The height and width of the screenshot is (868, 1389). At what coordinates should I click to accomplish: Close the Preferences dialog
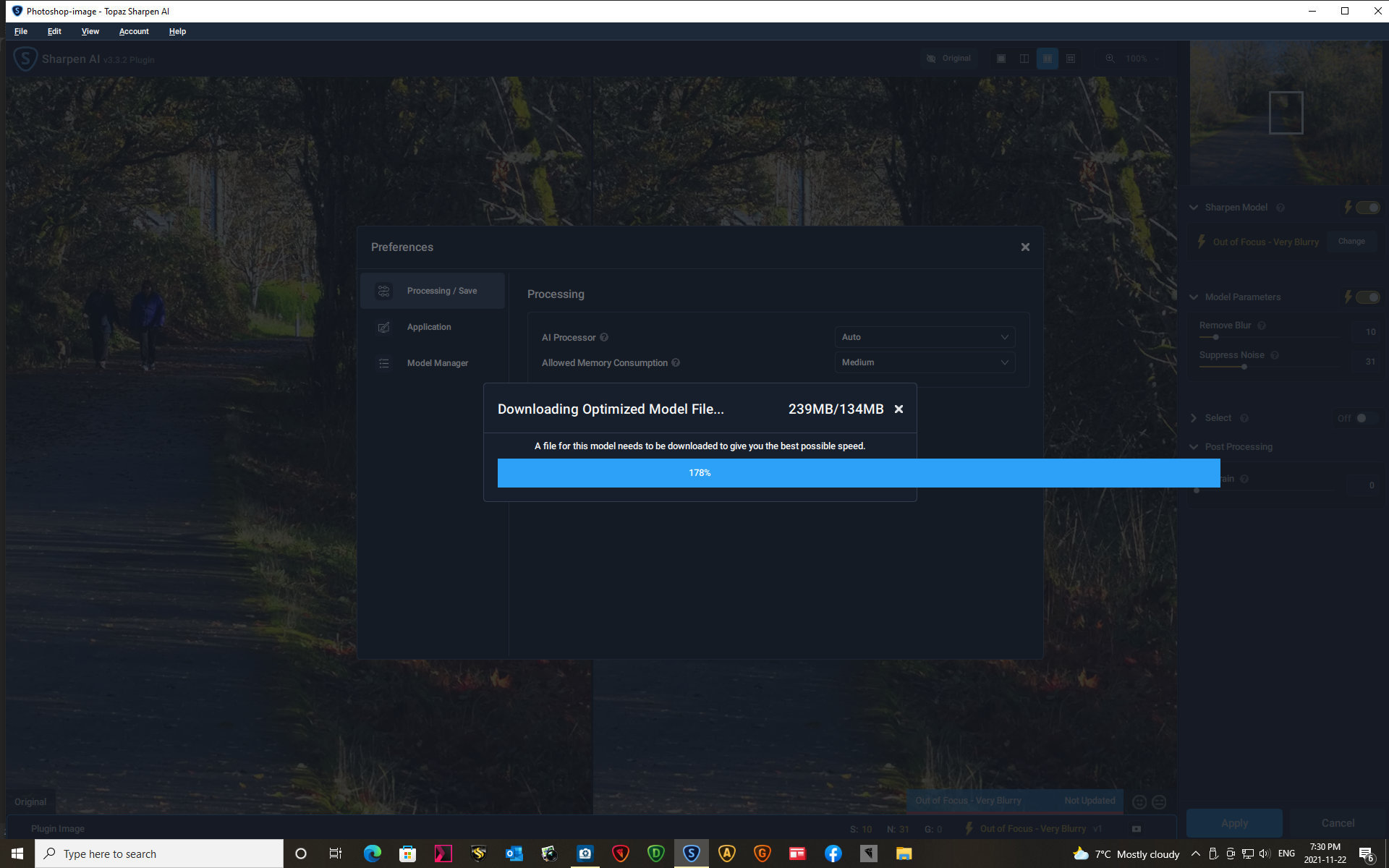(1025, 247)
